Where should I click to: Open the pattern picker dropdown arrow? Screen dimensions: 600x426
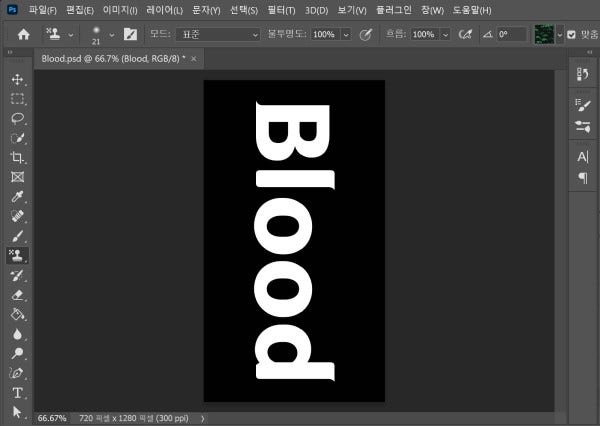coord(559,35)
